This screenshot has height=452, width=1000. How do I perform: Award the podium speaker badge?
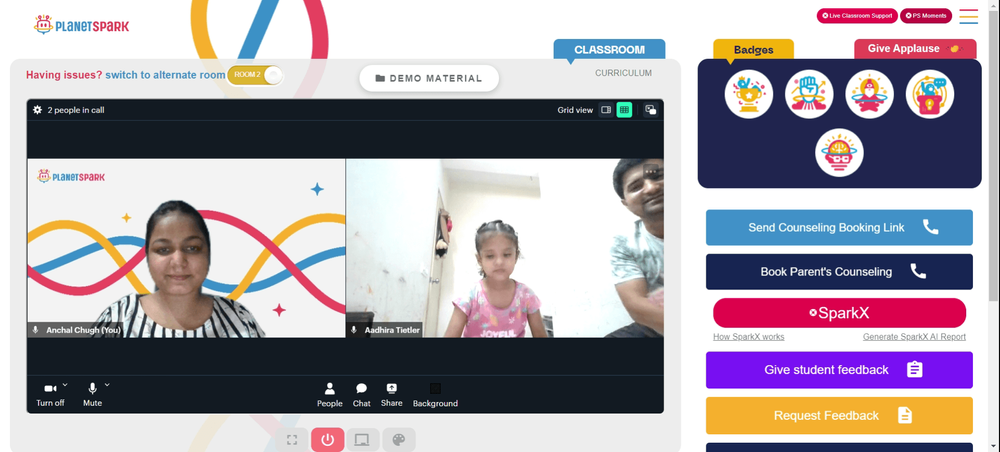[x=930, y=94]
